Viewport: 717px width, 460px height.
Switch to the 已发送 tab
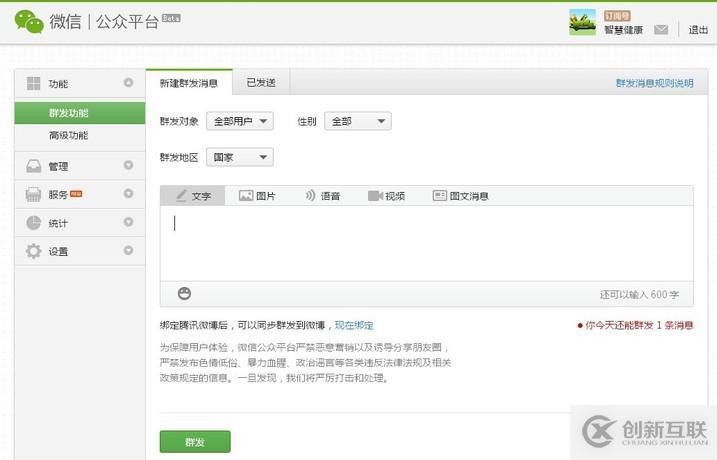pyautogui.click(x=261, y=82)
